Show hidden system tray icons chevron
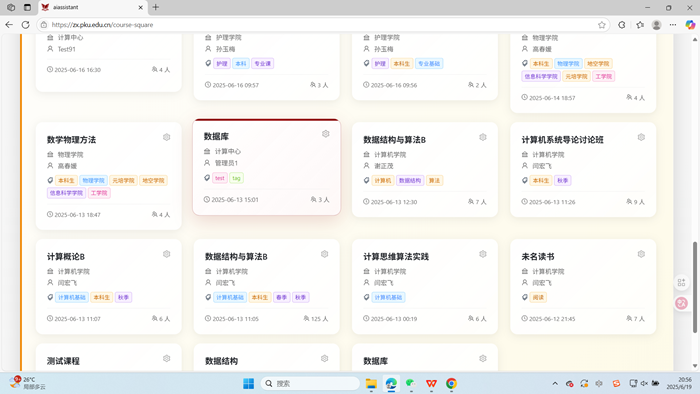Screen dimensions: 700x394 pos(555,383)
